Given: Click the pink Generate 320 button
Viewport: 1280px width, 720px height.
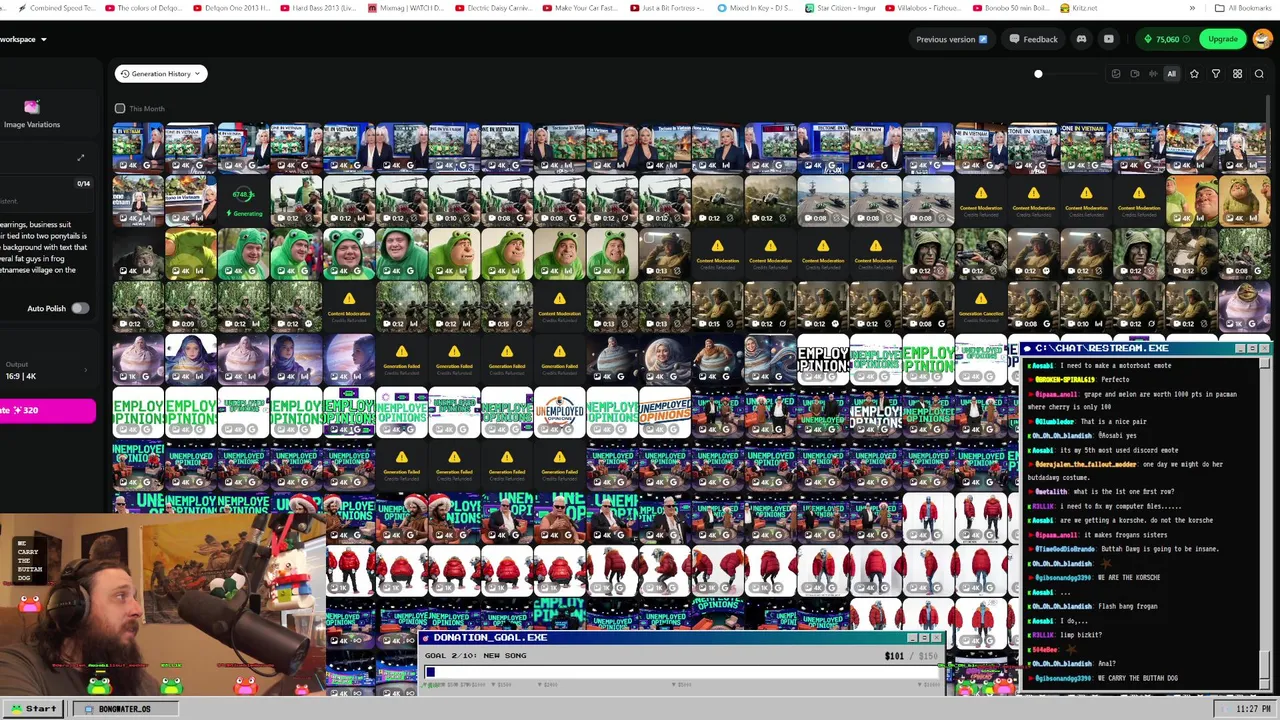Looking at the screenshot, I should (x=47, y=410).
